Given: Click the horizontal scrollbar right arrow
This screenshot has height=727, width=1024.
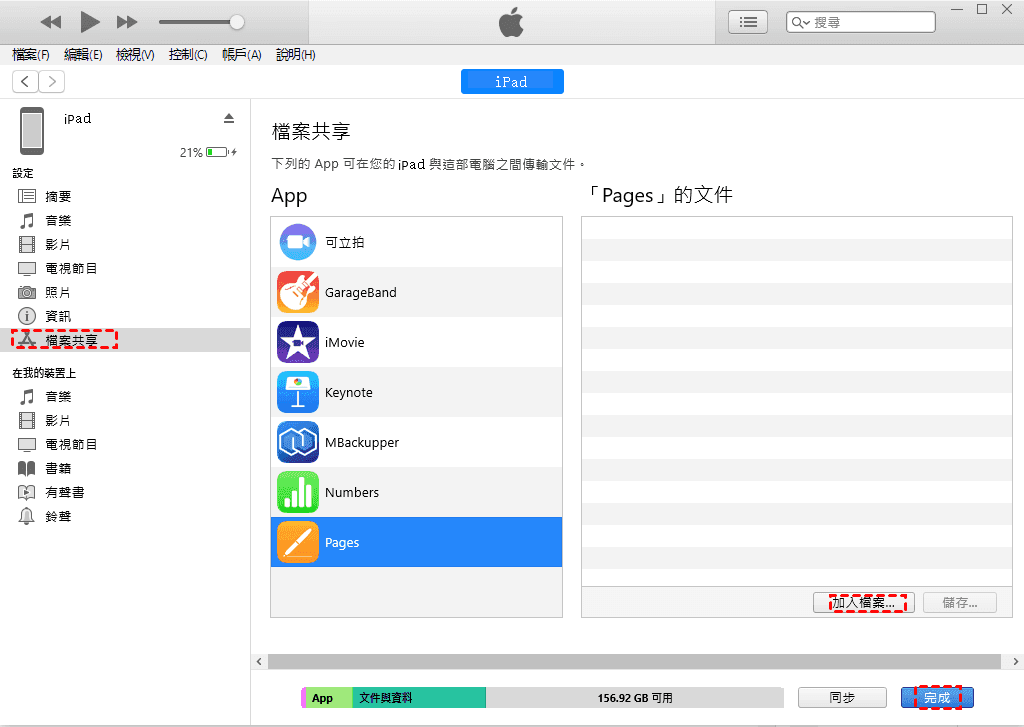Looking at the screenshot, I should tap(1016, 661).
